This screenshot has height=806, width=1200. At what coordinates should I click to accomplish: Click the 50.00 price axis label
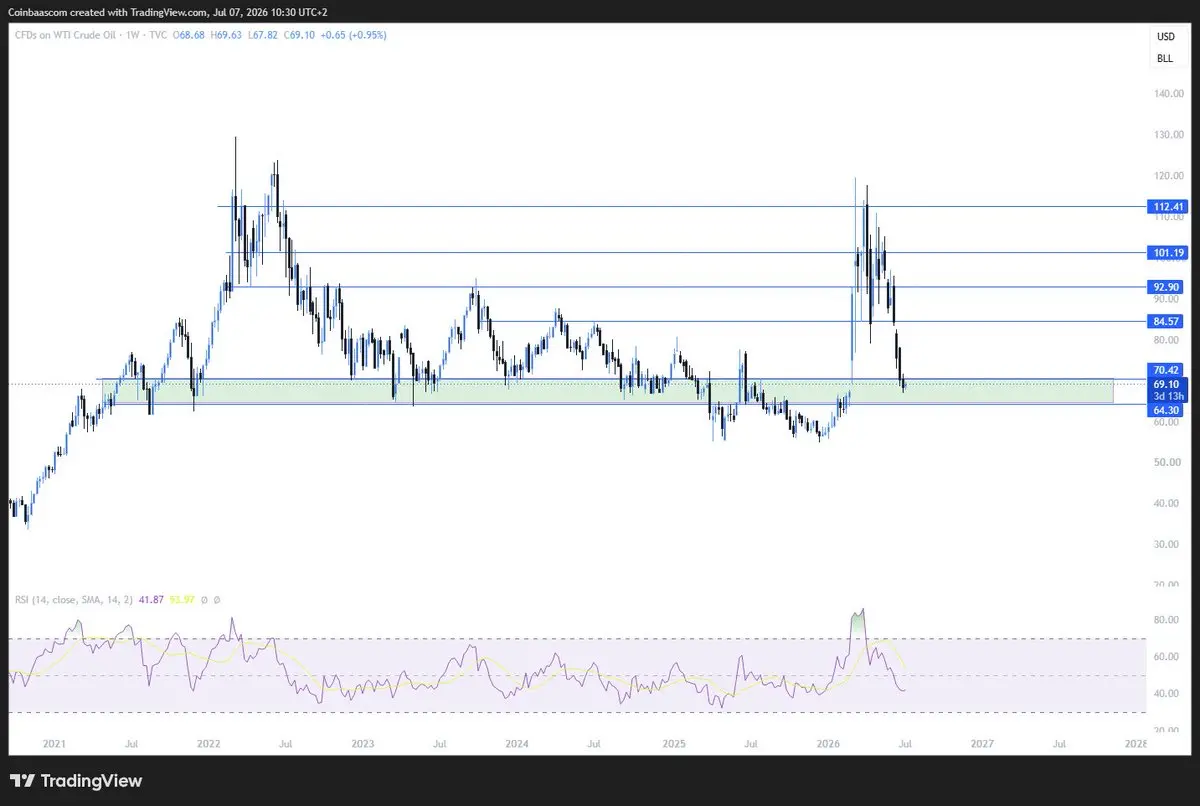coord(1168,463)
